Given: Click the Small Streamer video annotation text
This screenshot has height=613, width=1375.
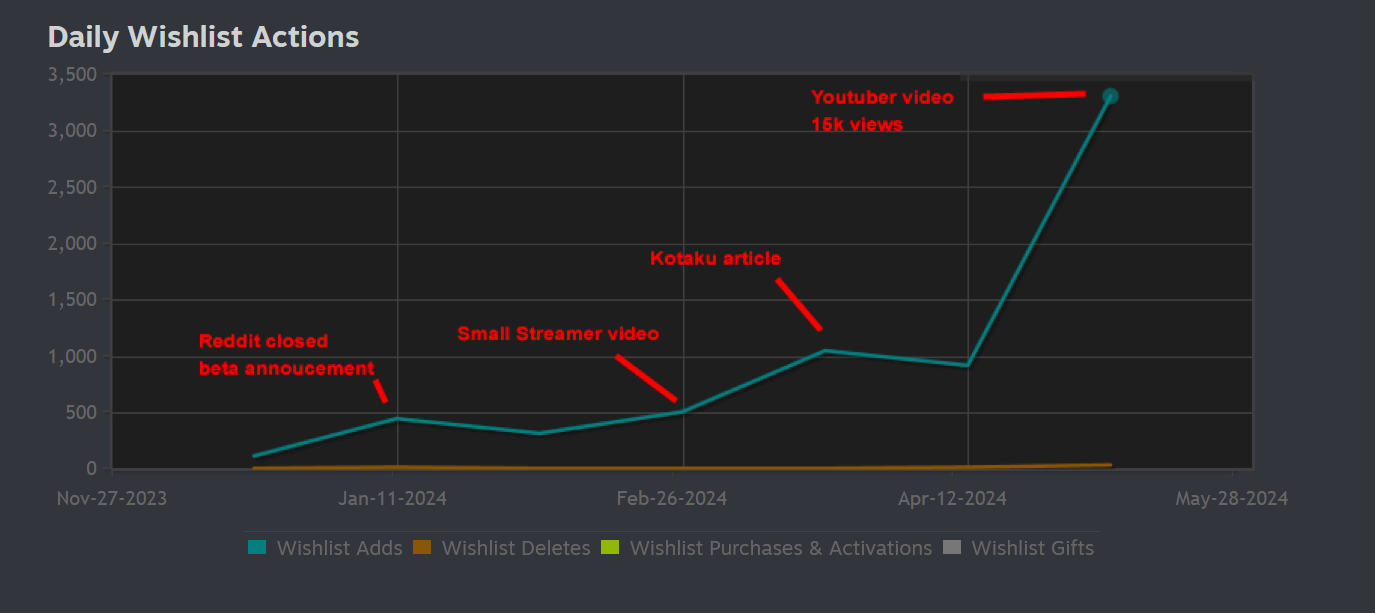Looking at the screenshot, I should click(558, 334).
